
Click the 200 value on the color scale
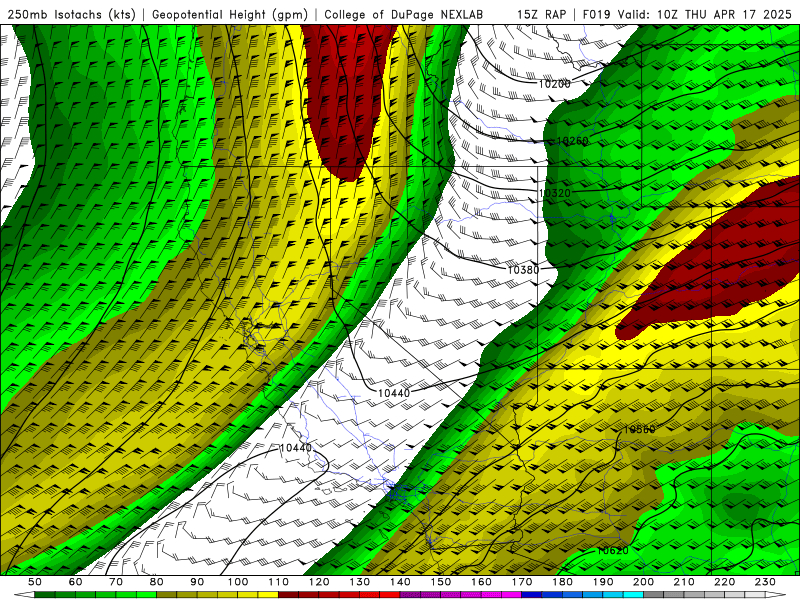coord(643,582)
